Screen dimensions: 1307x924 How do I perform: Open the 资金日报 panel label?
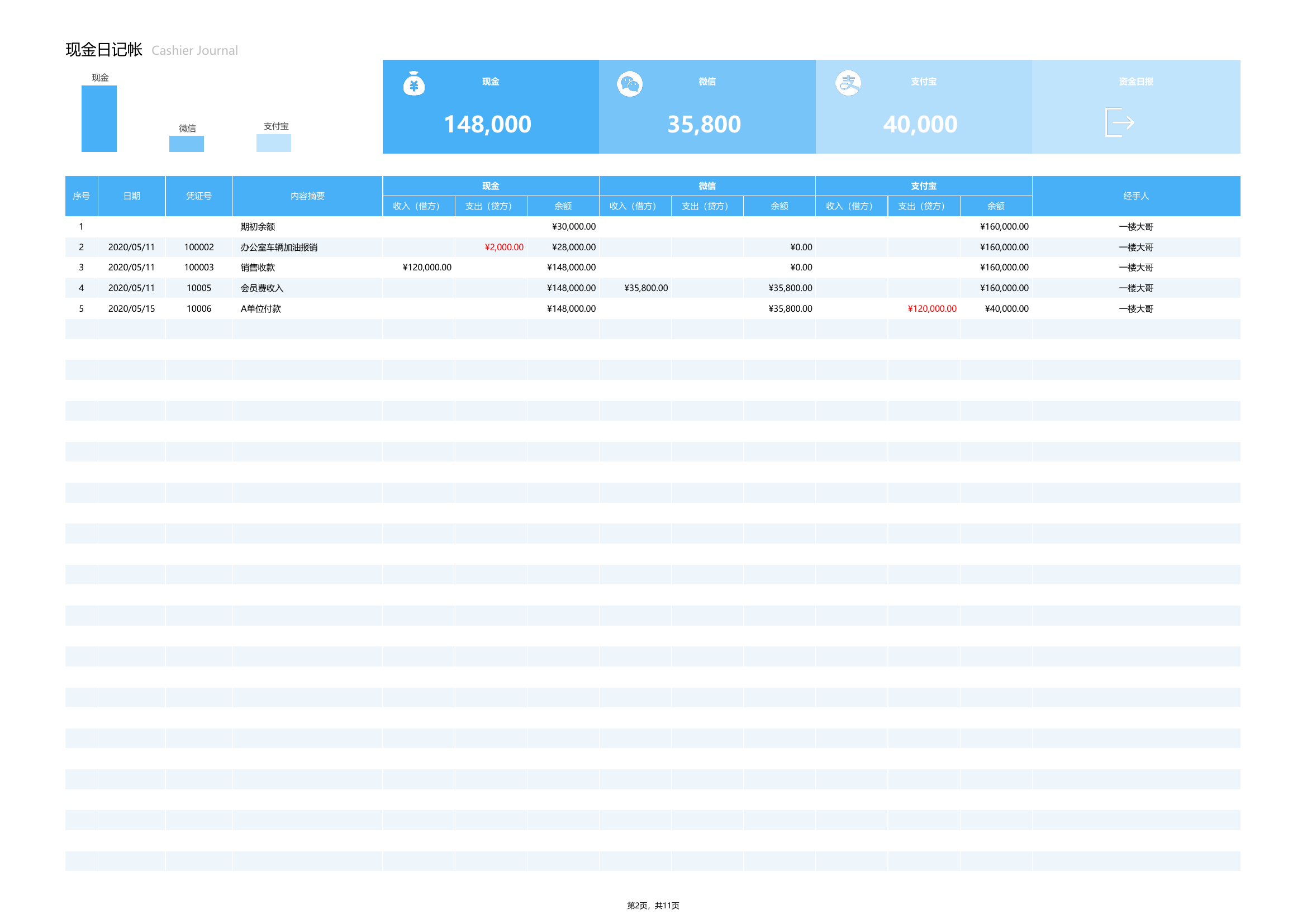(1135, 82)
